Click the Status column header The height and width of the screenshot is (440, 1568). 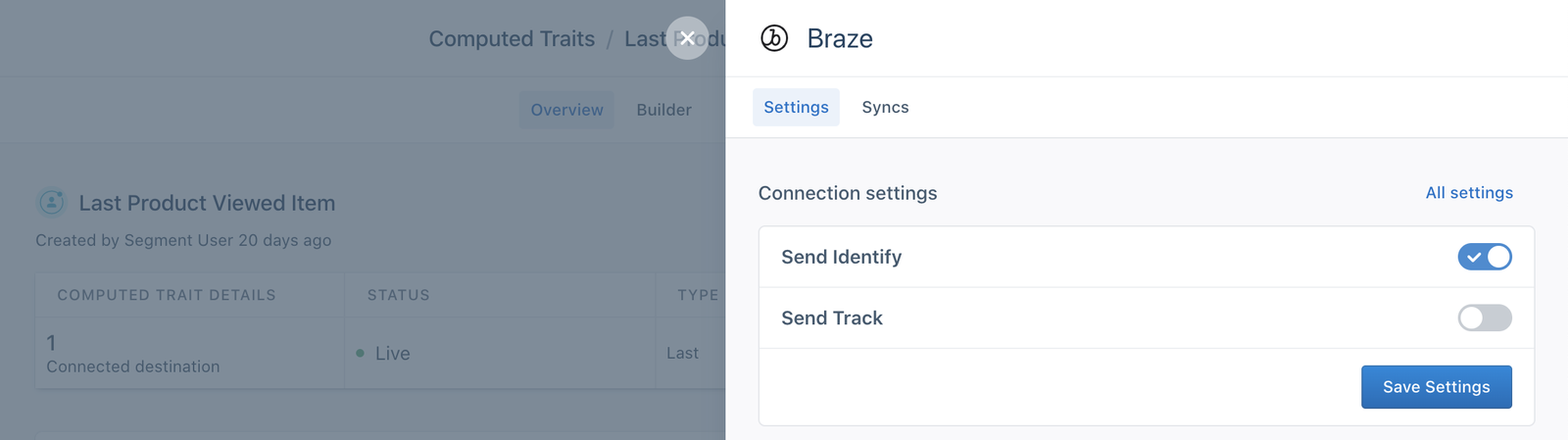click(398, 295)
